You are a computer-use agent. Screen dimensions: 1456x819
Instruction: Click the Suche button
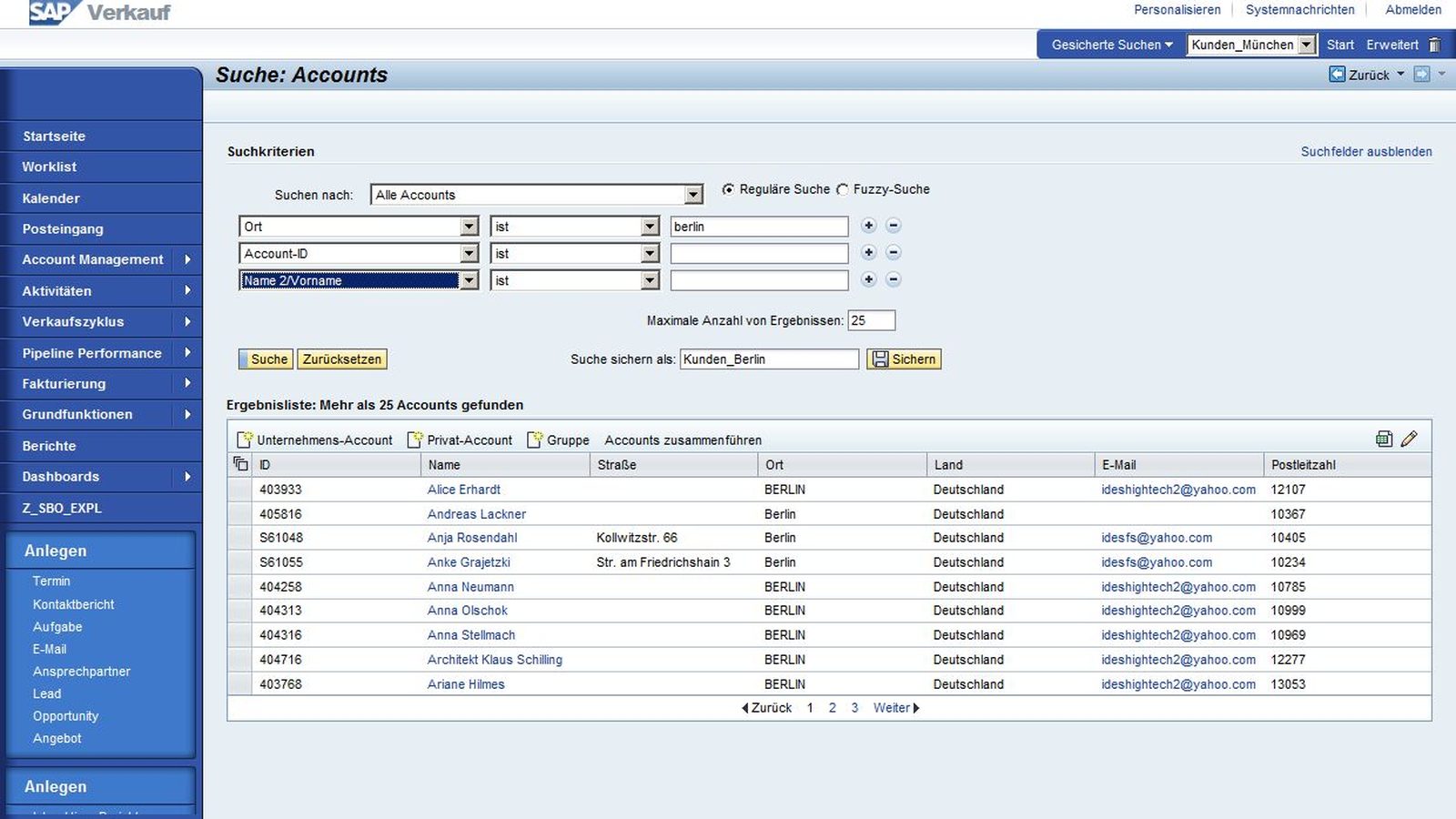[x=266, y=359]
